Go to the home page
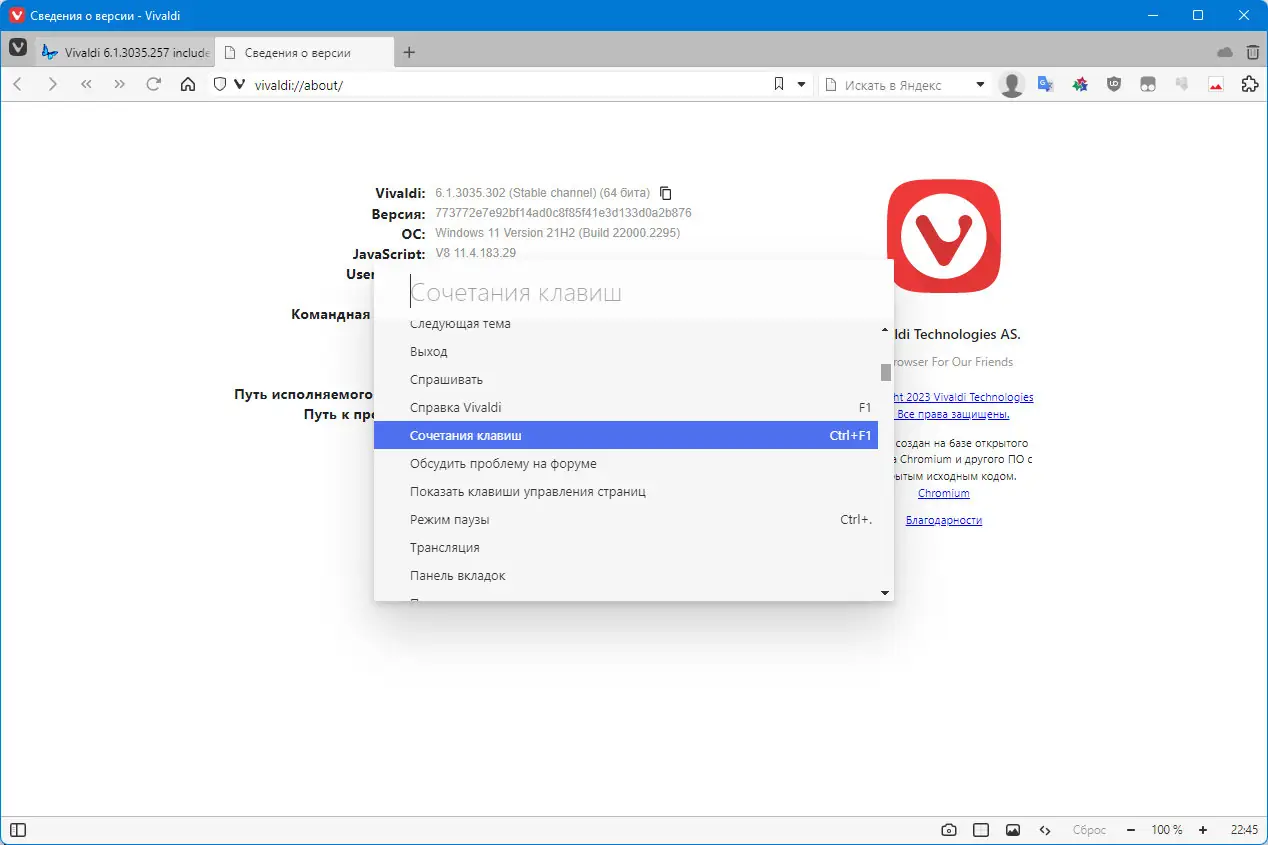1268x845 pixels. [x=188, y=85]
